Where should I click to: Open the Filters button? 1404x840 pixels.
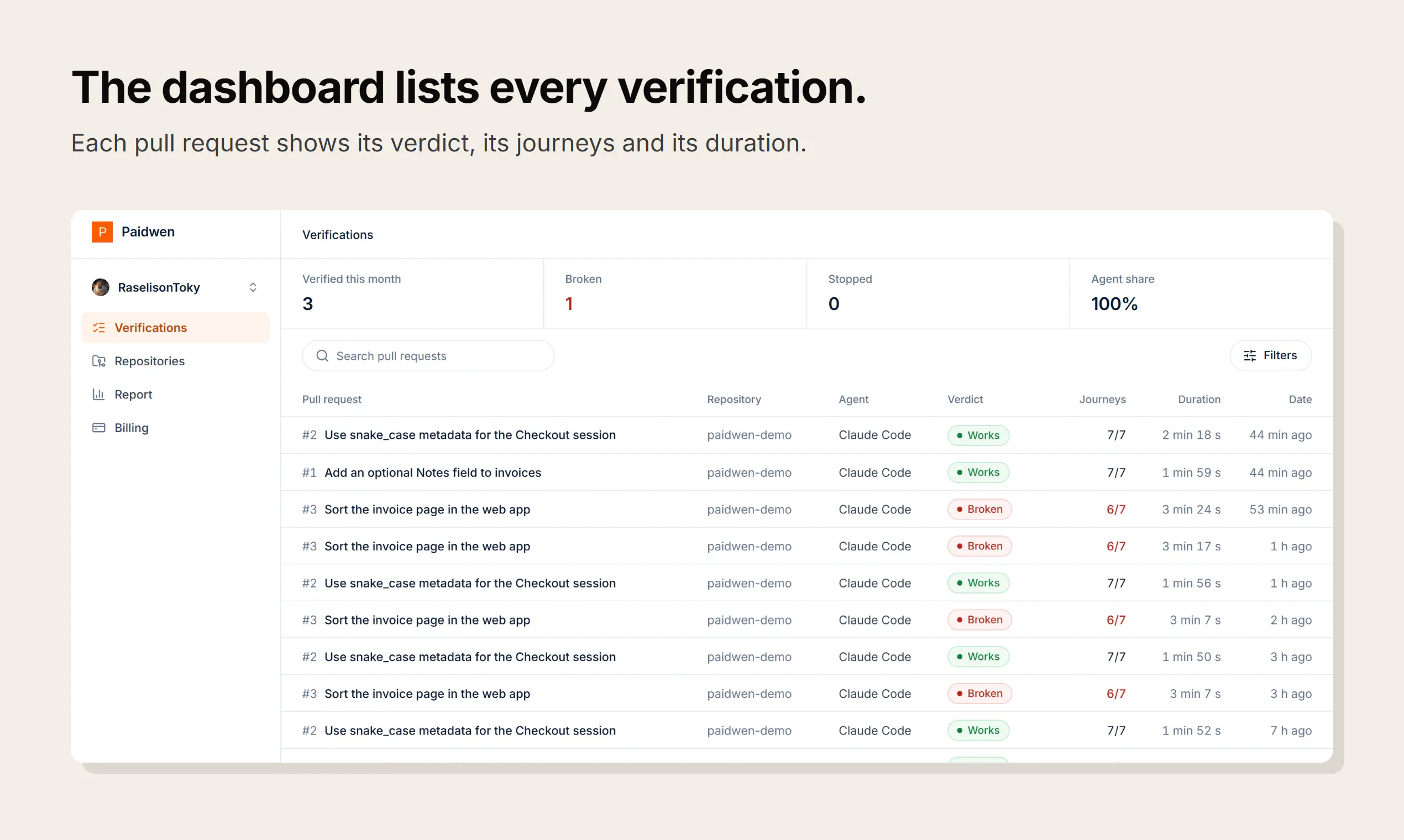(x=1270, y=355)
